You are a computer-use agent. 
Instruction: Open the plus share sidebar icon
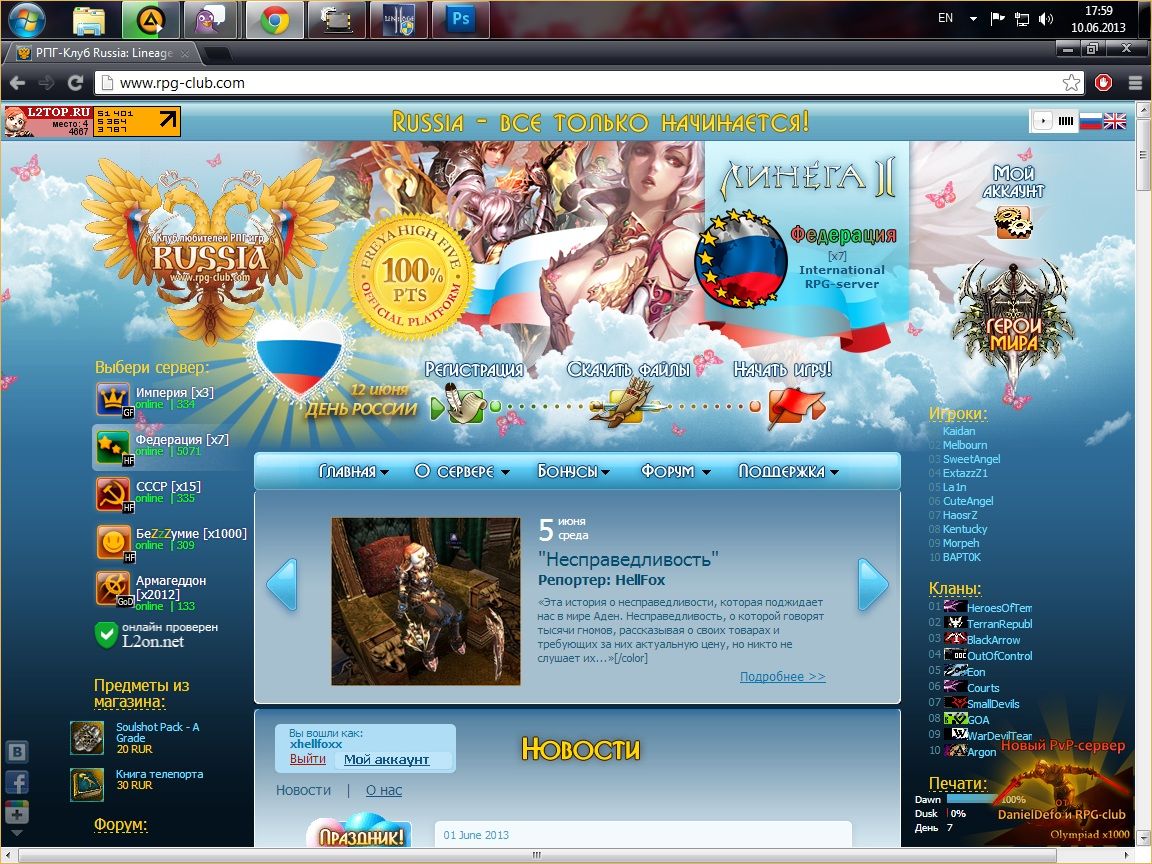17,812
